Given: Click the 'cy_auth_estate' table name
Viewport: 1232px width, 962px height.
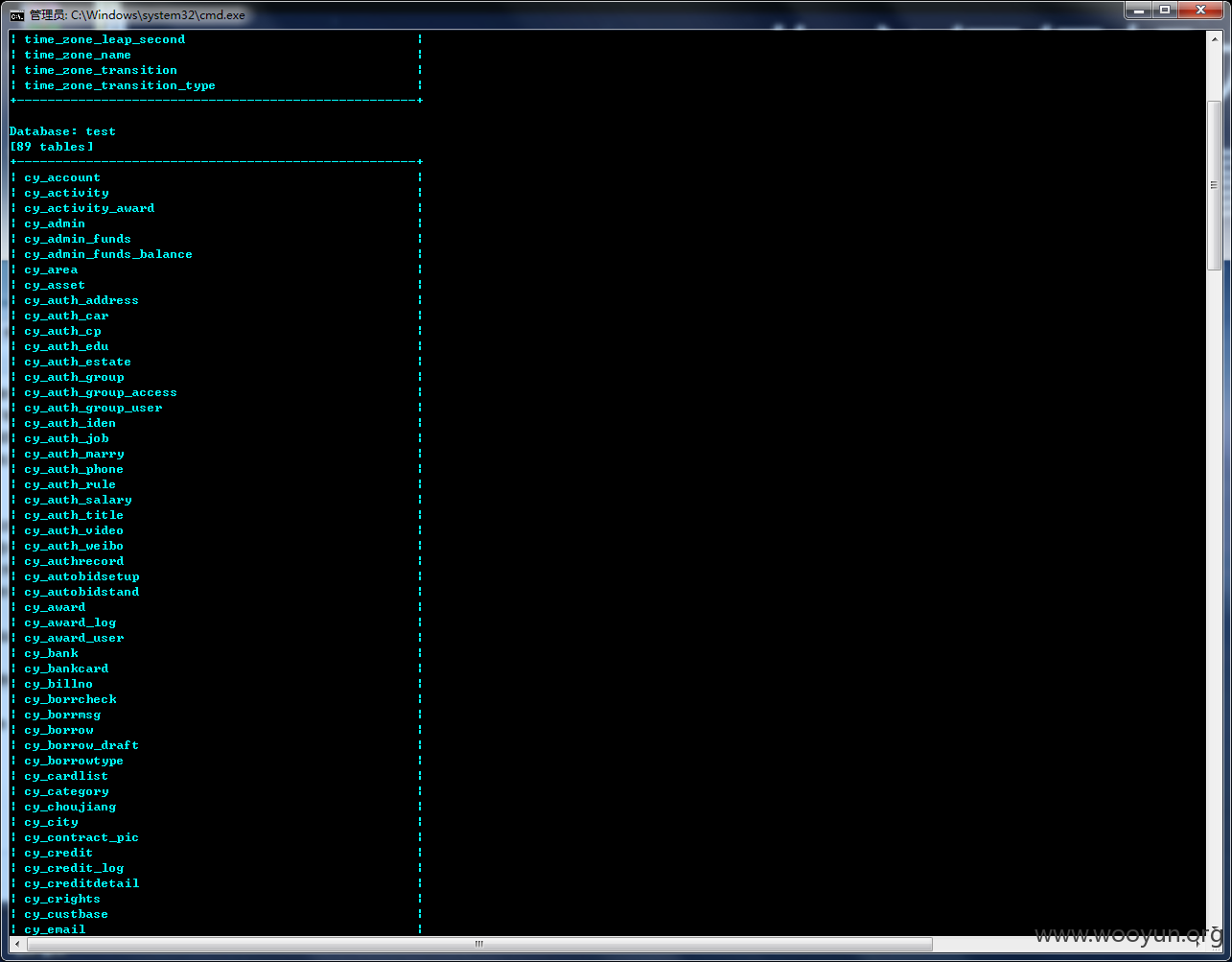Looking at the screenshot, I should coord(78,362).
